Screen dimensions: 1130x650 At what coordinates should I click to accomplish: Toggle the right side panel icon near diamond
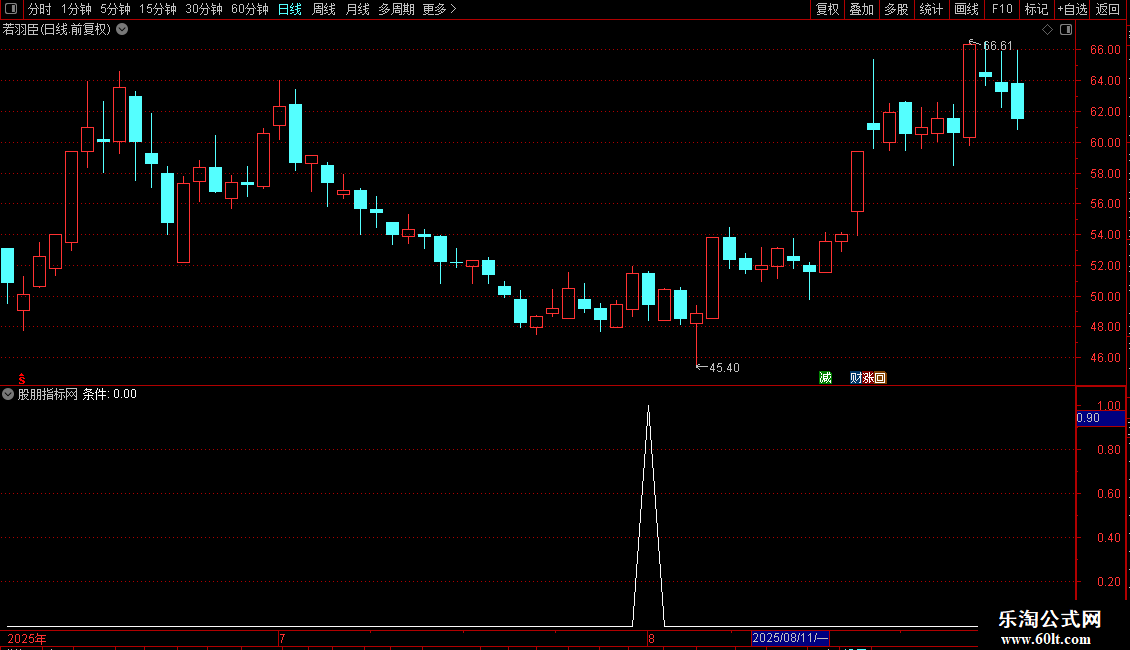coord(1067,30)
